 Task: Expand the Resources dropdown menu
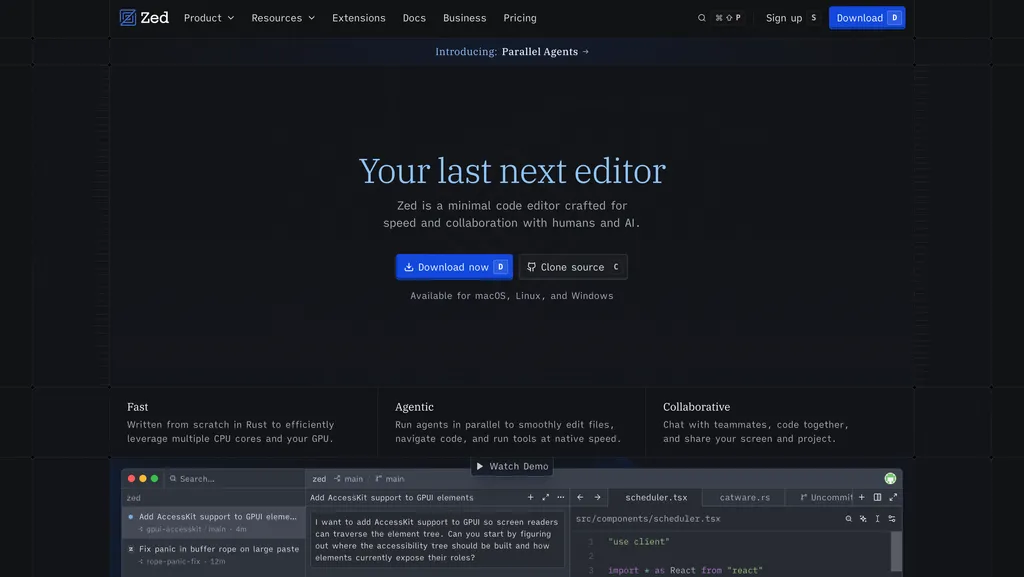click(x=283, y=18)
